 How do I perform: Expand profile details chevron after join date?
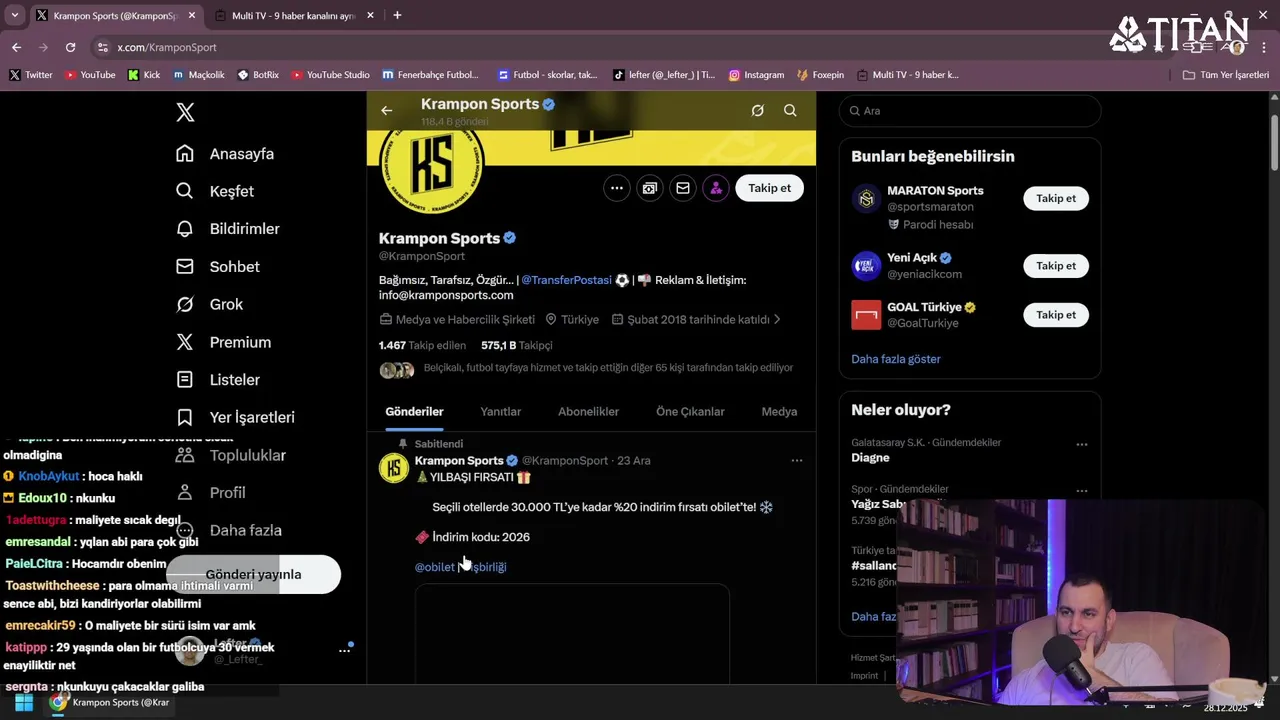click(777, 320)
